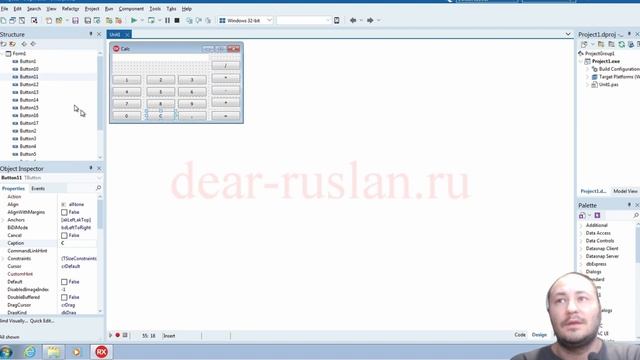Click the Object Inspector vertical scrollbar

point(100,254)
